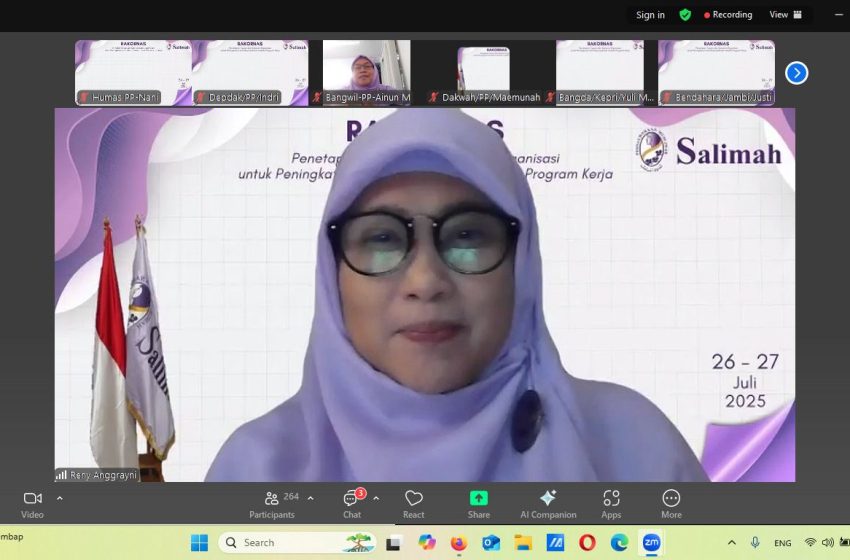This screenshot has width=850, height=560.
Task: Open Firefox from the Windows taskbar
Action: pyautogui.click(x=459, y=543)
